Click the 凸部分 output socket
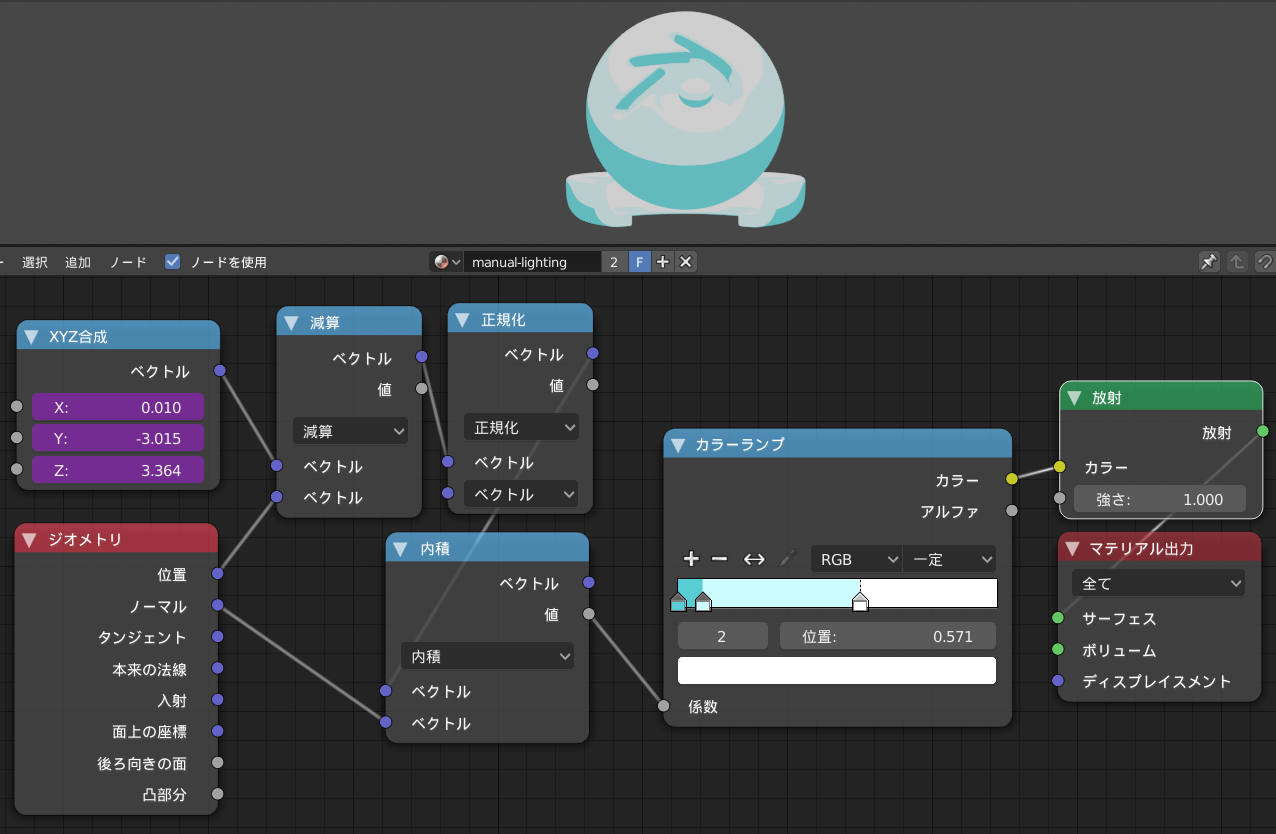The image size is (1276, 834). [x=217, y=795]
